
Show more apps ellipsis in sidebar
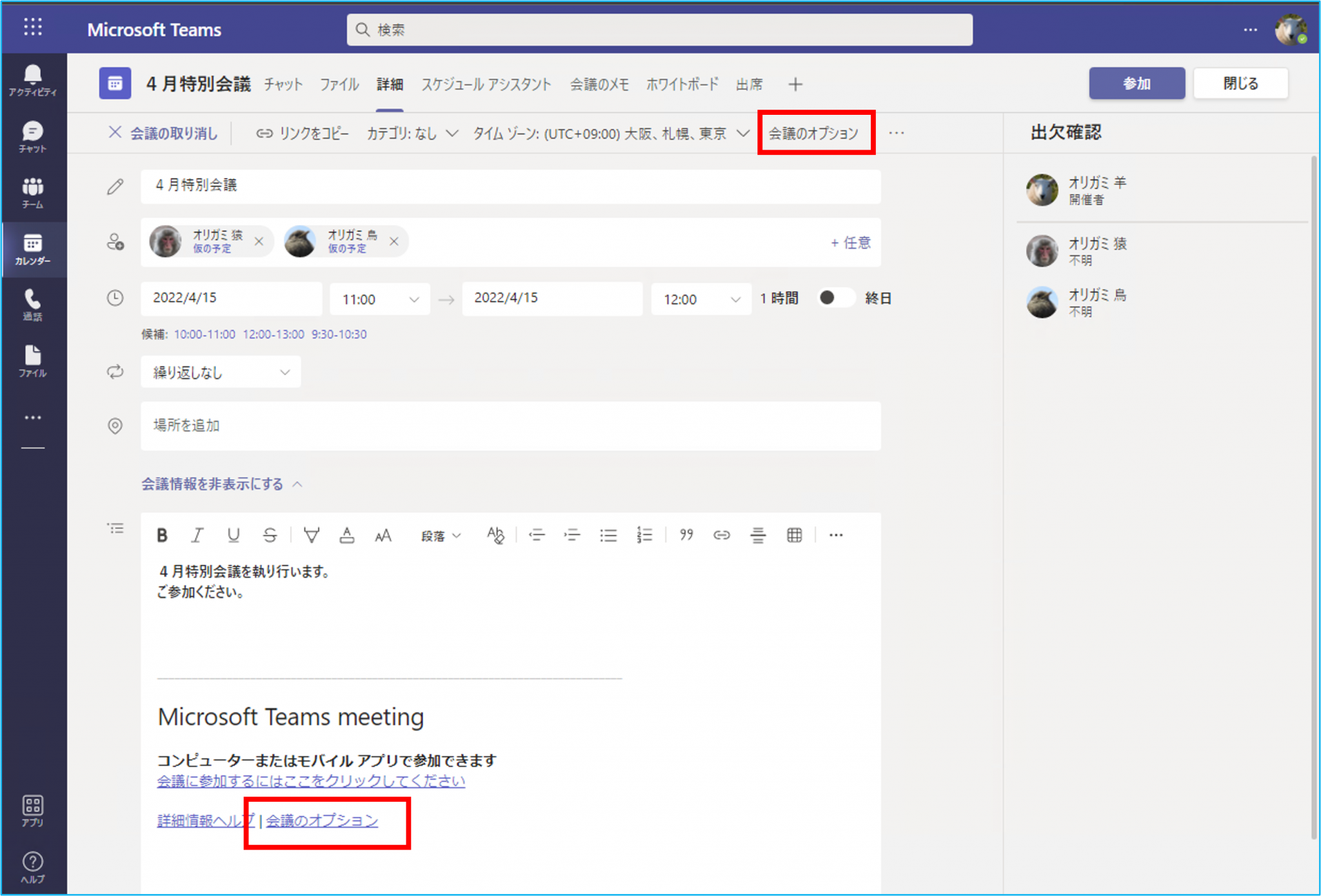point(33,417)
